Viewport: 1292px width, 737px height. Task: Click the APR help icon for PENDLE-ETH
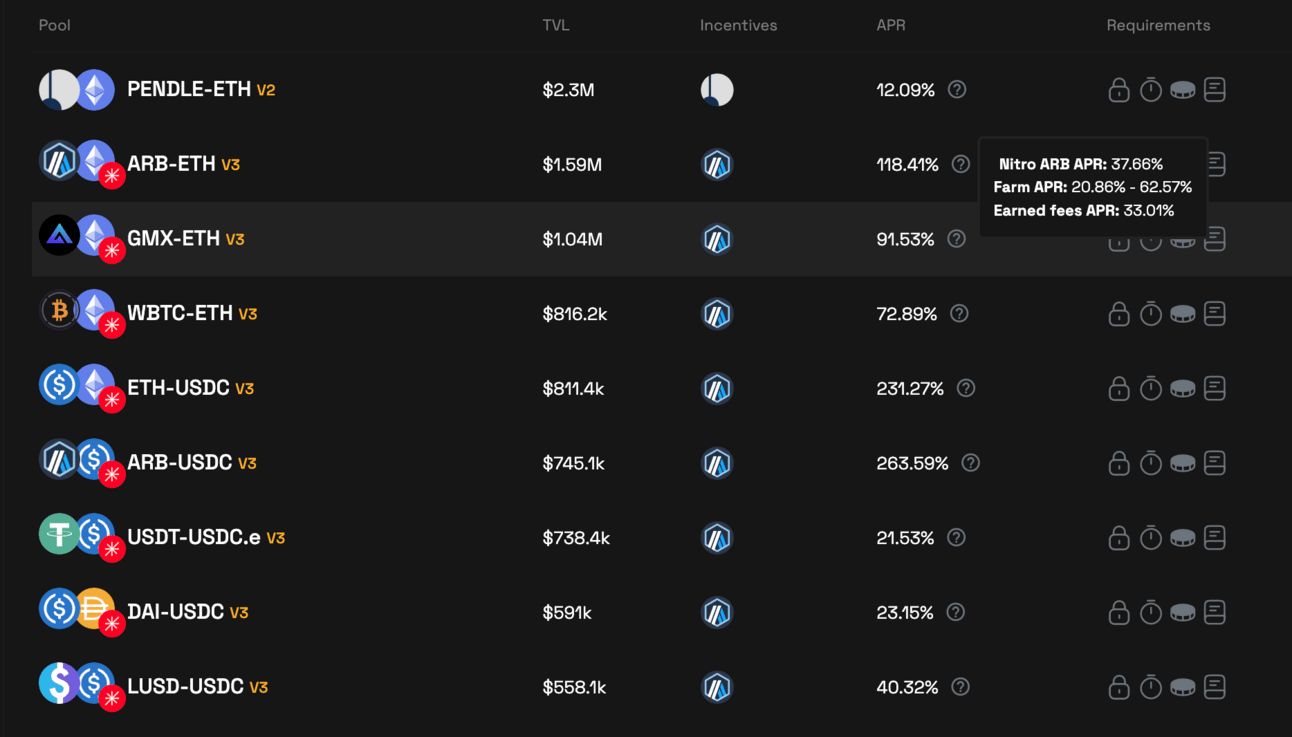[x=957, y=89]
